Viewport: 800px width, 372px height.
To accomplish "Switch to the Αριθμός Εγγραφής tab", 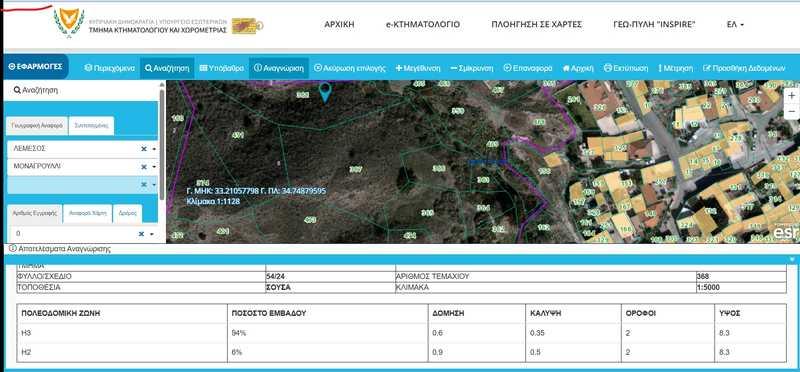I will (35, 213).
